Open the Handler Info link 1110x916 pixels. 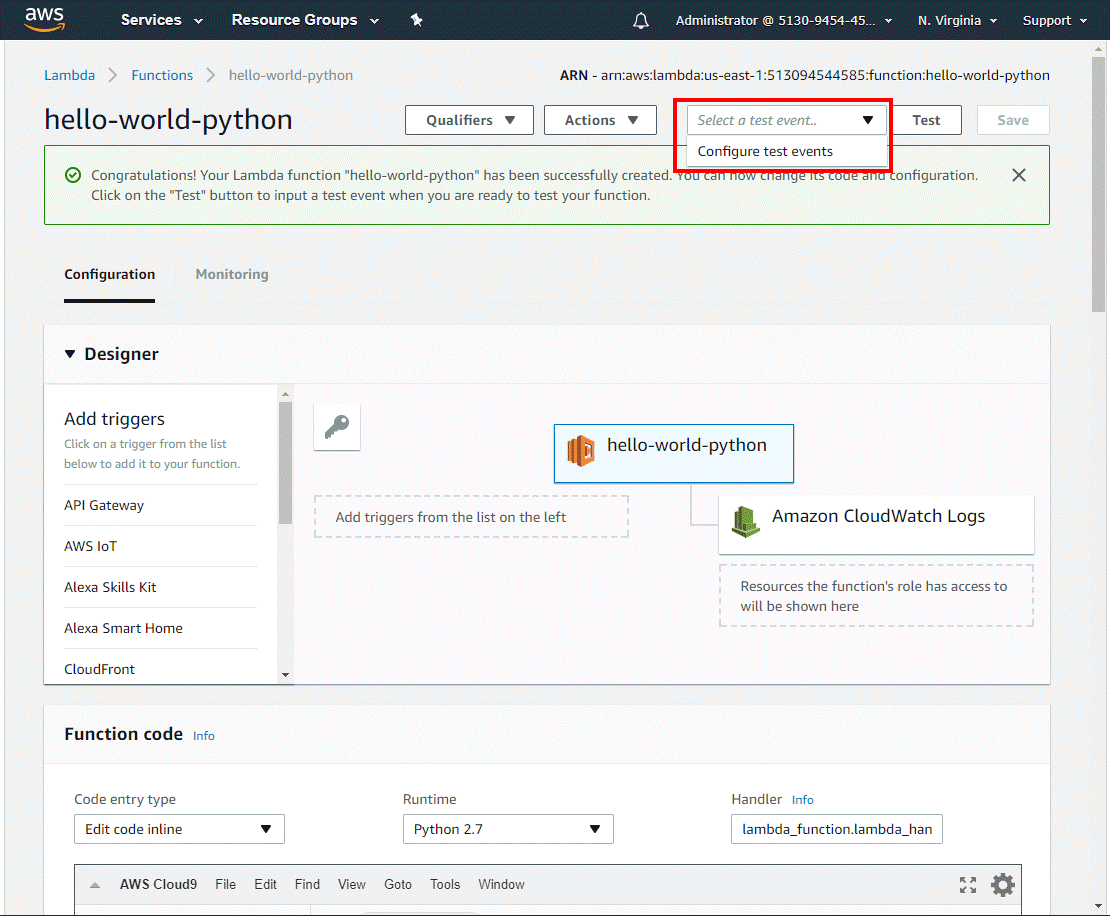(803, 800)
